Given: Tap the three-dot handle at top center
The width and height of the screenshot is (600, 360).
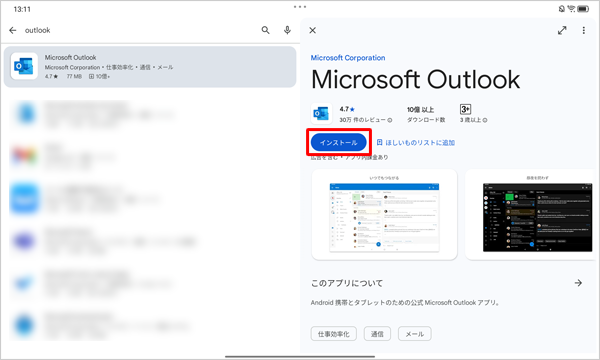Looking at the screenshot, I should pyautogui.click(x=300, y=7).
